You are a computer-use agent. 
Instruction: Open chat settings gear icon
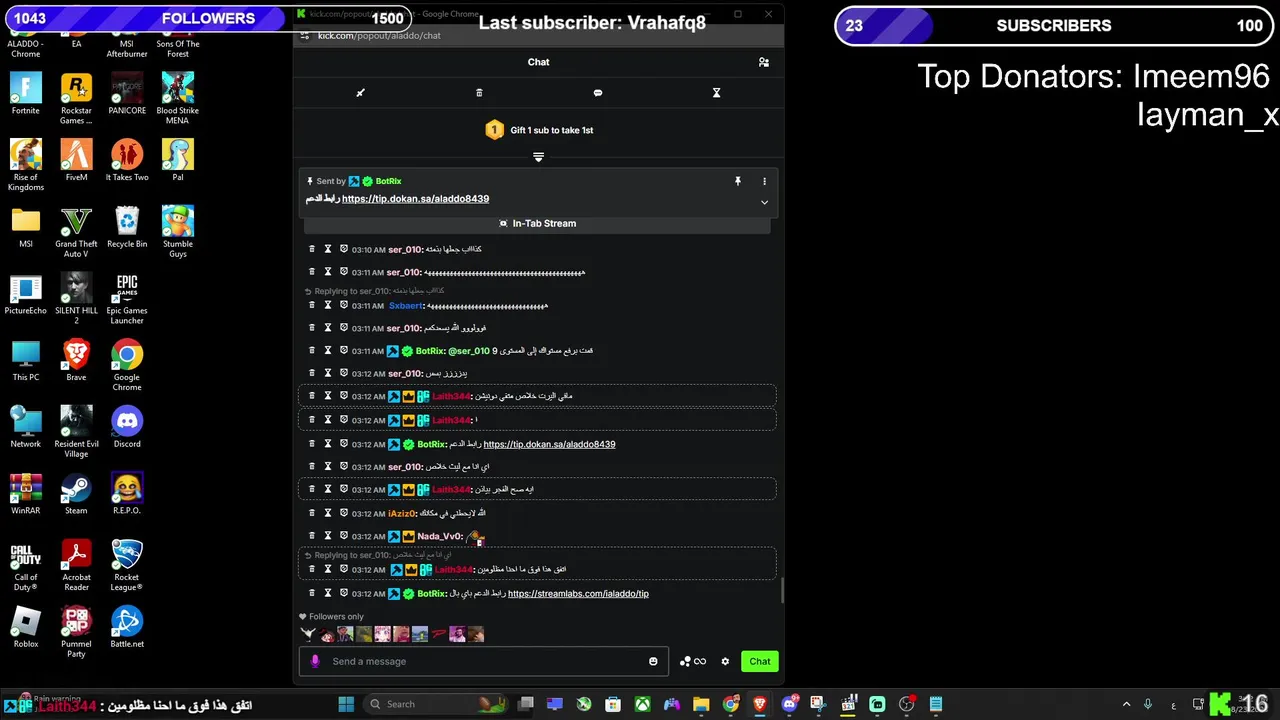click(725, 661)
